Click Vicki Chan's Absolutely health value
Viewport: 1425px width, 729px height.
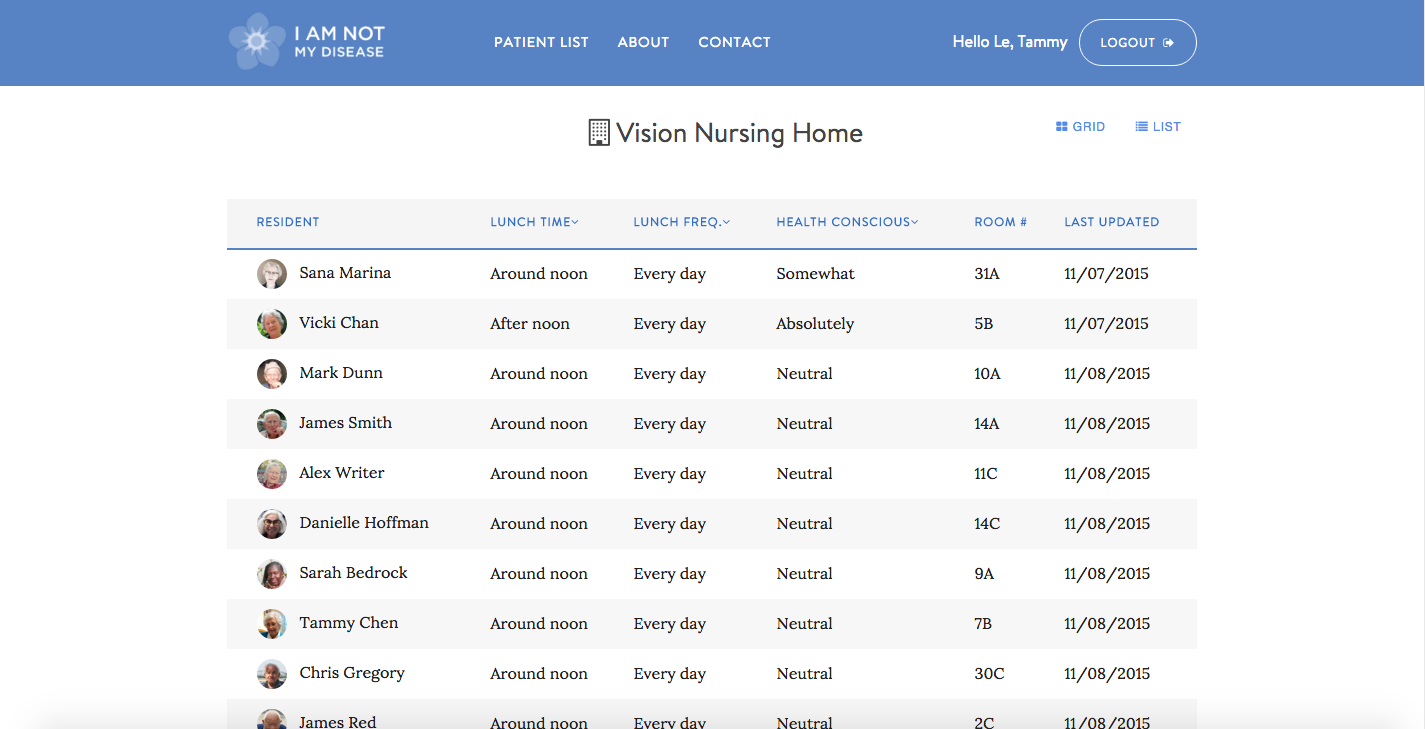tap(816, 324)
